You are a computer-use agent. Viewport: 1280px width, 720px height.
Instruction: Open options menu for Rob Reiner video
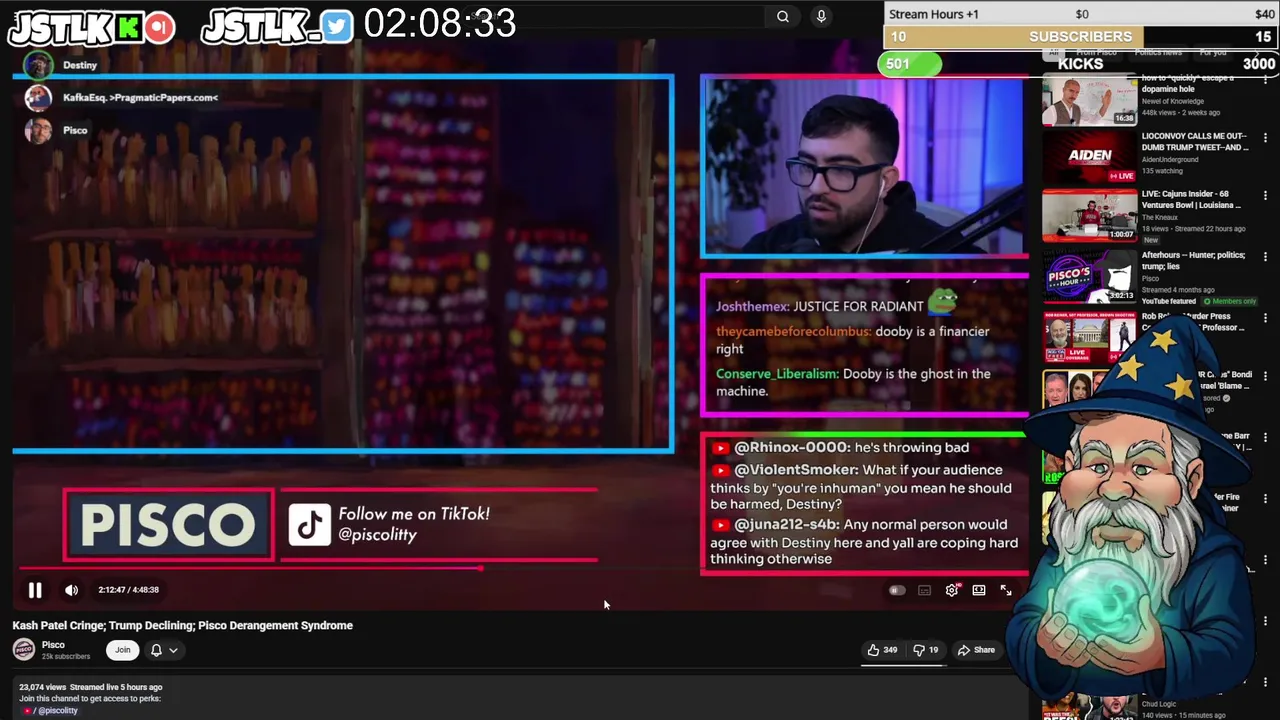pyautogui.click(x=1265, y=318)
